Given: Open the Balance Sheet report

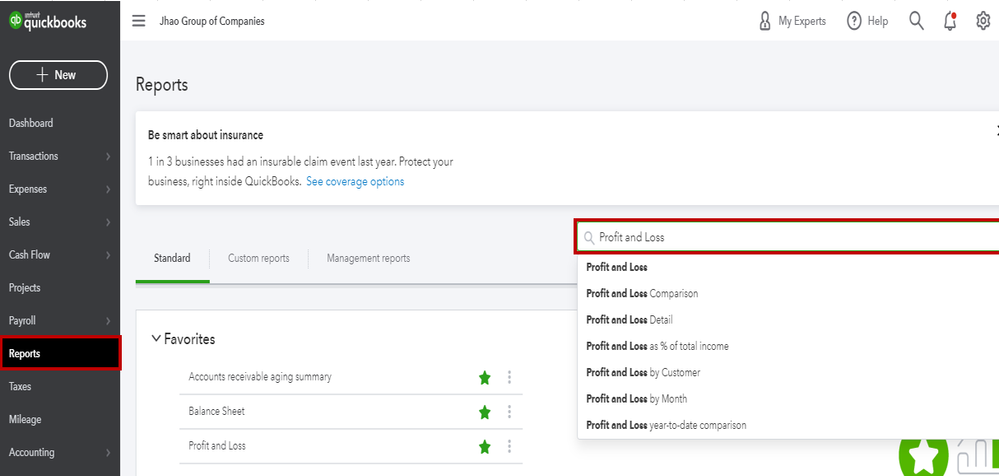Looking at the screenshot, I should click(217, 411).
